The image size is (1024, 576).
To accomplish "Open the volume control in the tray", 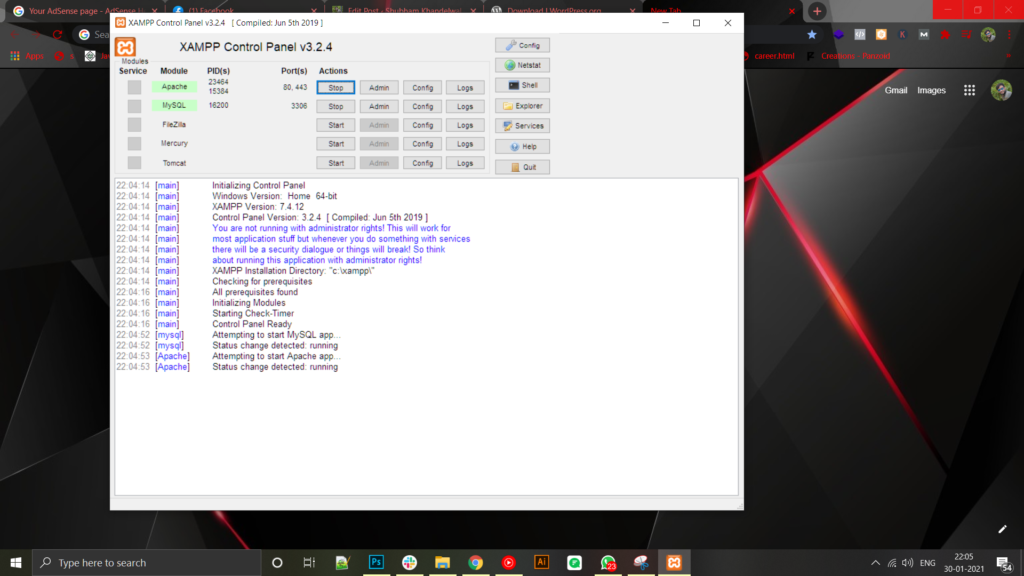I will pos(908,562).
